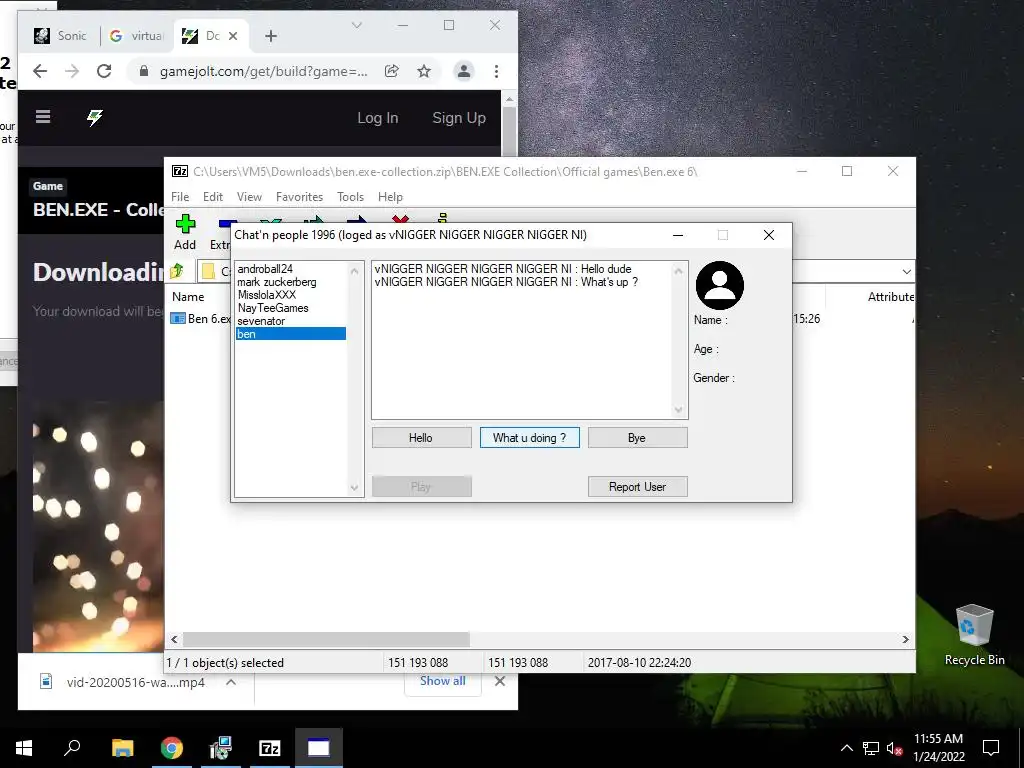The height and width of the screenshot is (768, 1024).
Task: Select sevenator in the user list
Action: click(291, 321)
